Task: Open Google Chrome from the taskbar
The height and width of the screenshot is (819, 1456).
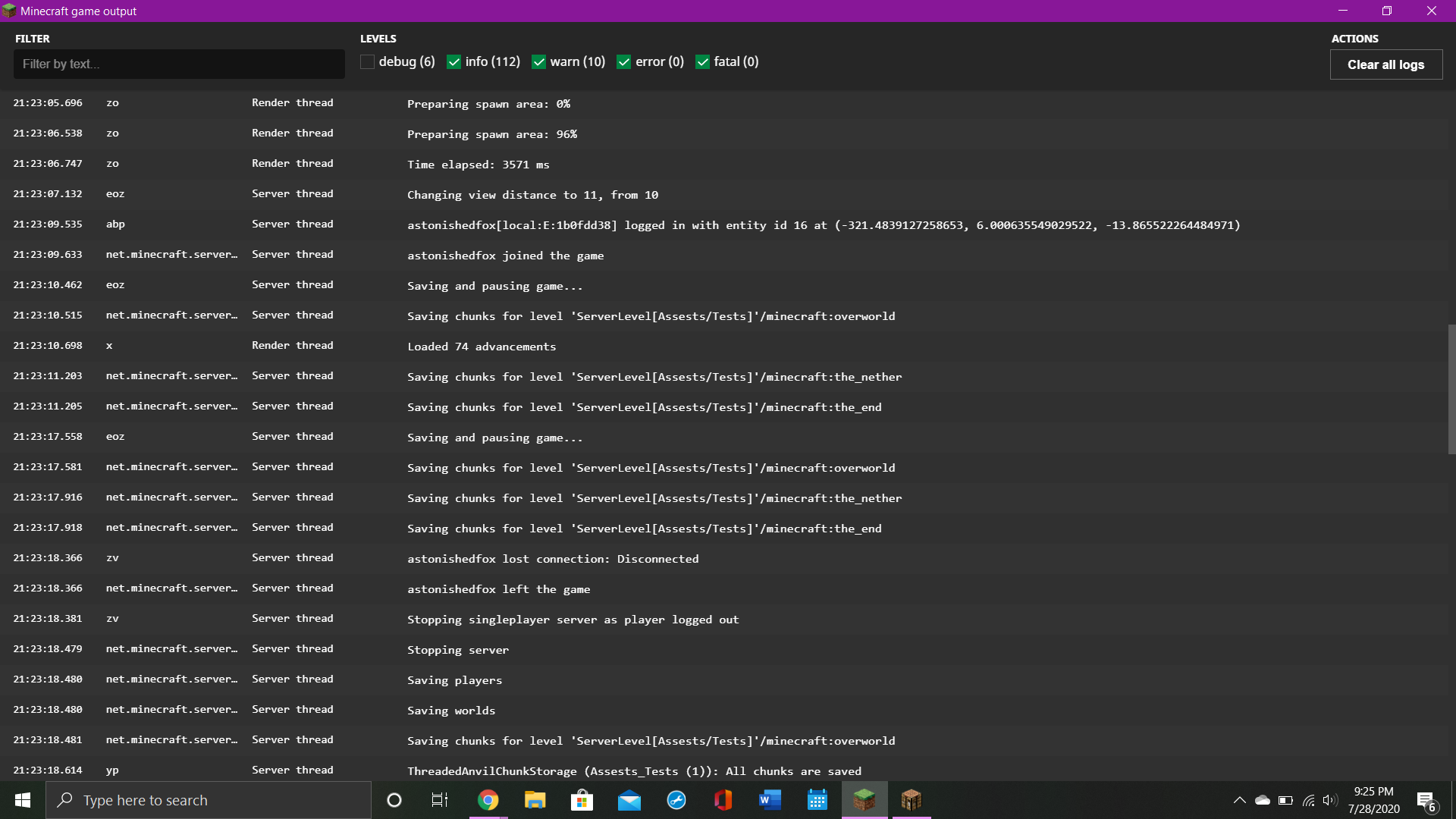Action: click(x=488, y=800)
